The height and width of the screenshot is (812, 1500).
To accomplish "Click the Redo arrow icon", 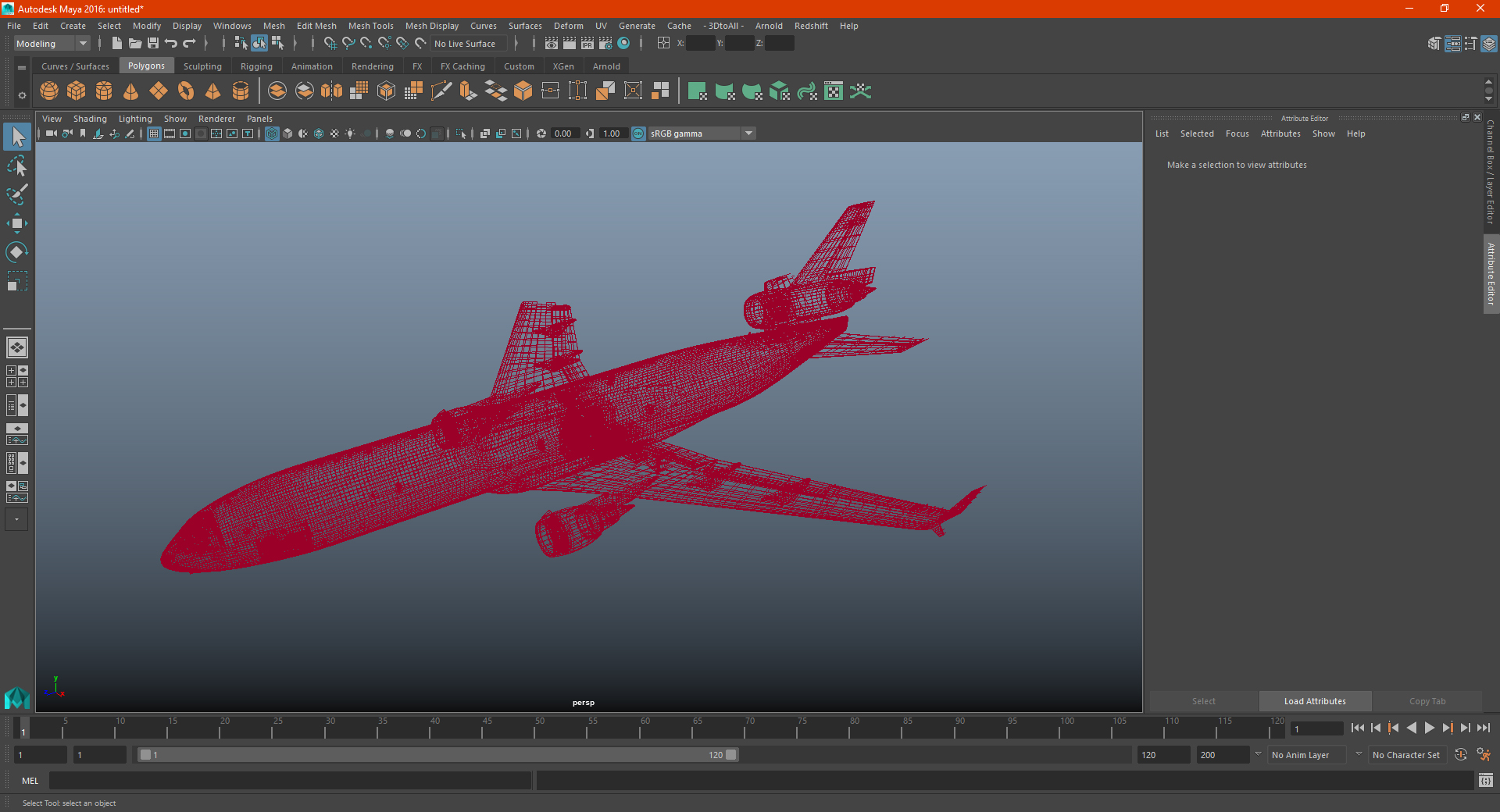I will click(x=189, y=43).
